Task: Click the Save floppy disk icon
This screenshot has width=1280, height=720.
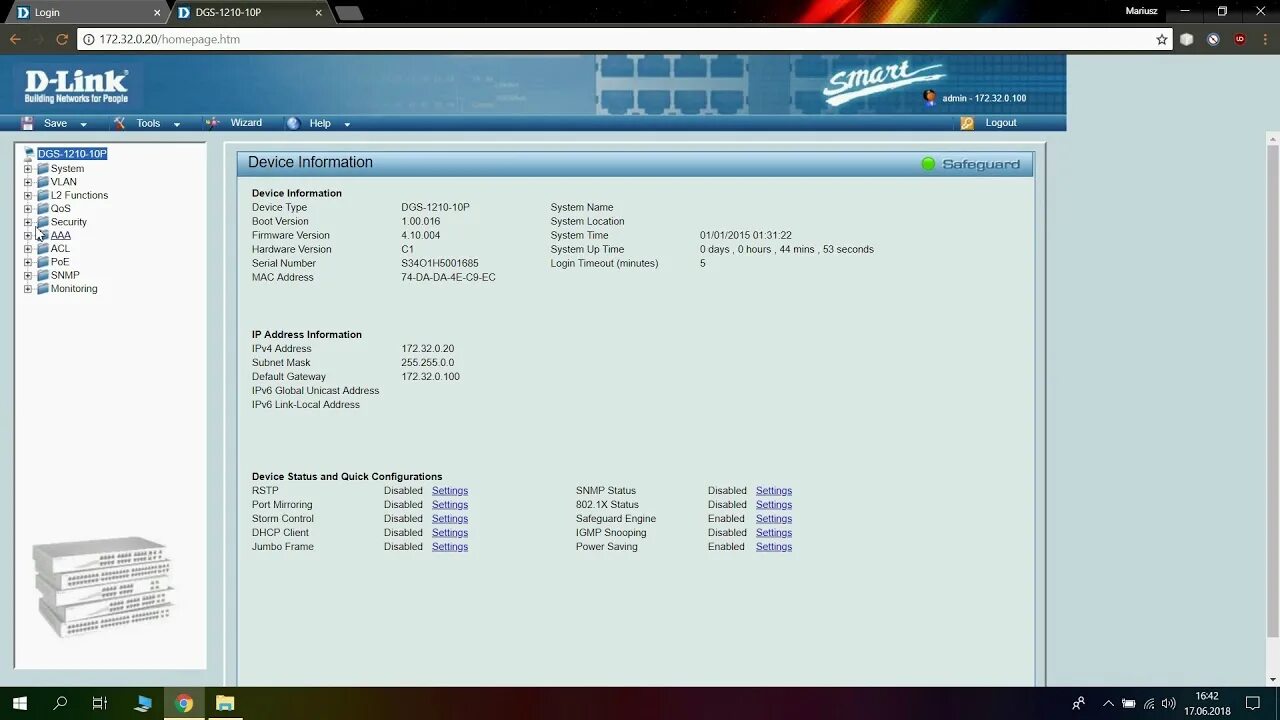Action: pyautogui.click(x=28, y=123)
